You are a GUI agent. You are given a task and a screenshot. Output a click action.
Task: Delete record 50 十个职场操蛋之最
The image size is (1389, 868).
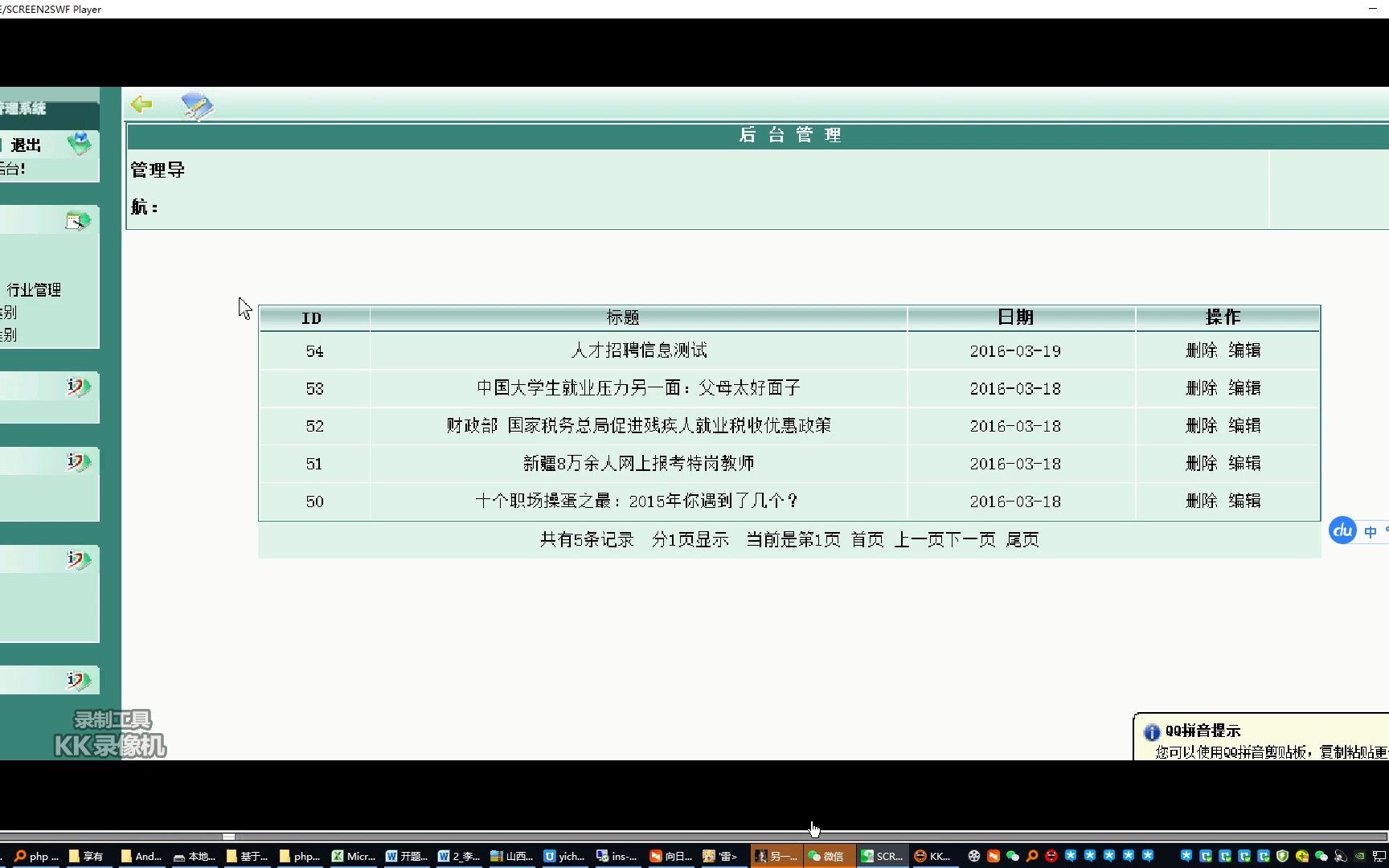point(1202,501)
